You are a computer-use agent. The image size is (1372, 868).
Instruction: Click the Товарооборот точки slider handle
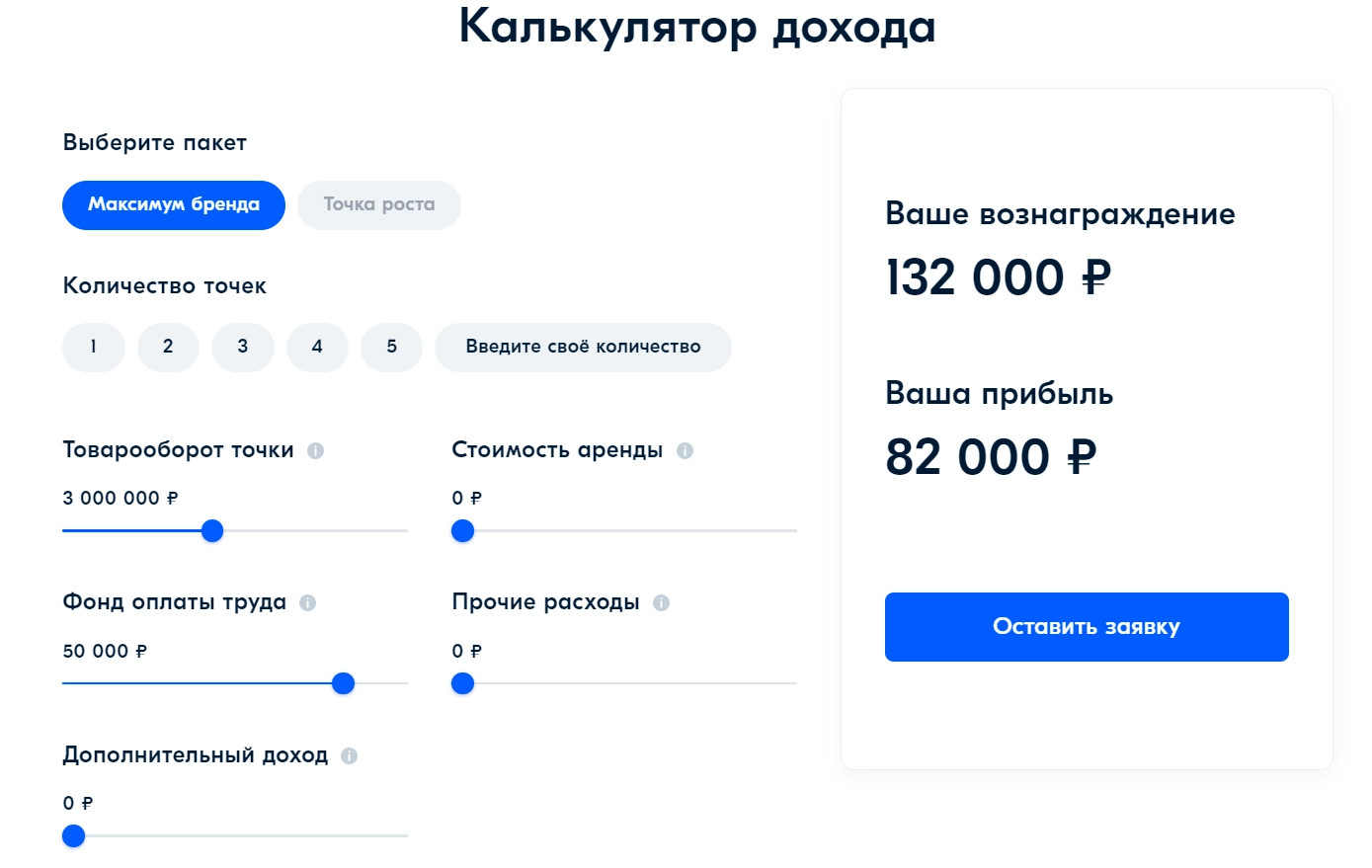pos(212,531)
